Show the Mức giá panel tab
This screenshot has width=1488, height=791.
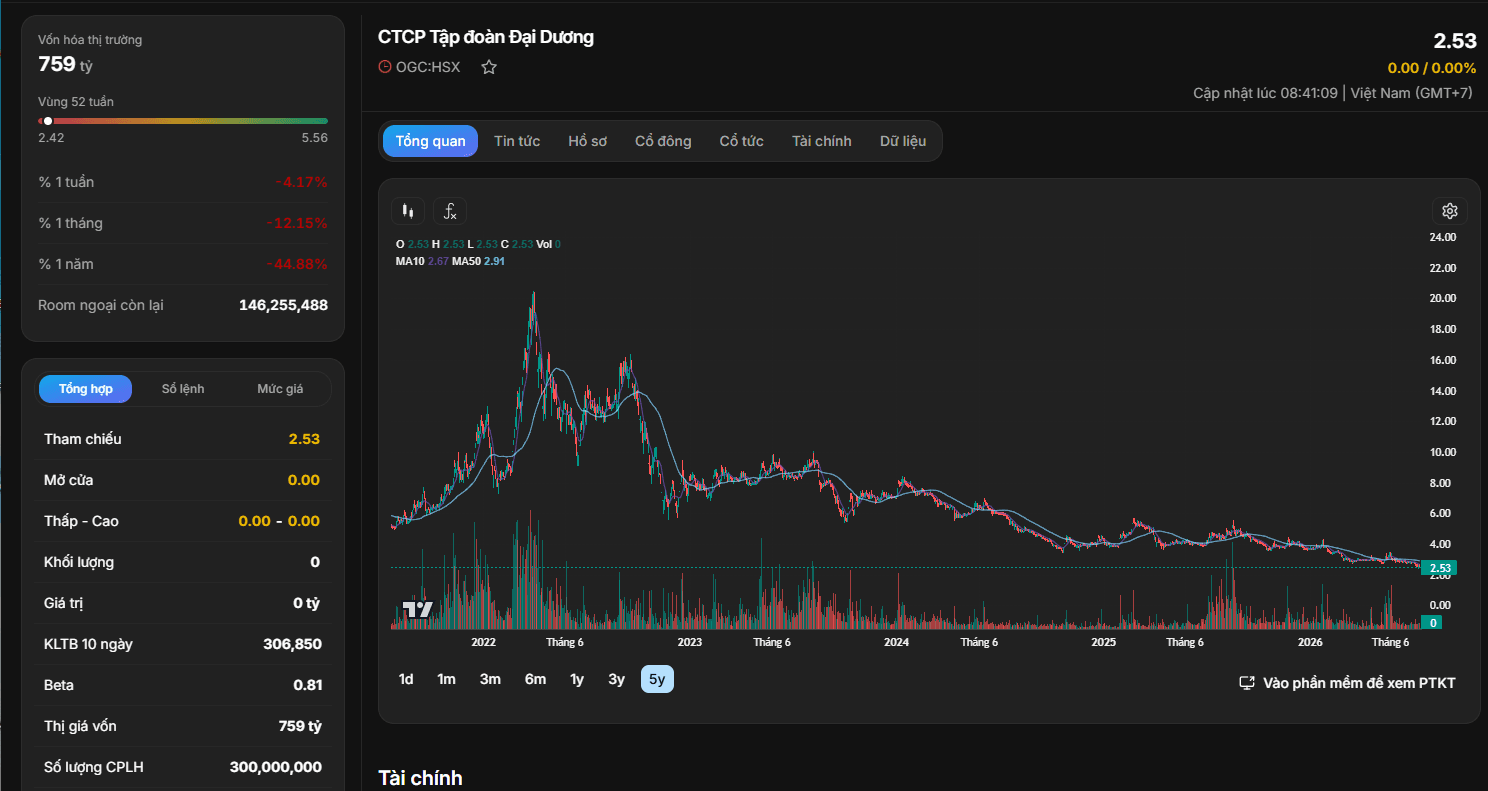(280, 389)
